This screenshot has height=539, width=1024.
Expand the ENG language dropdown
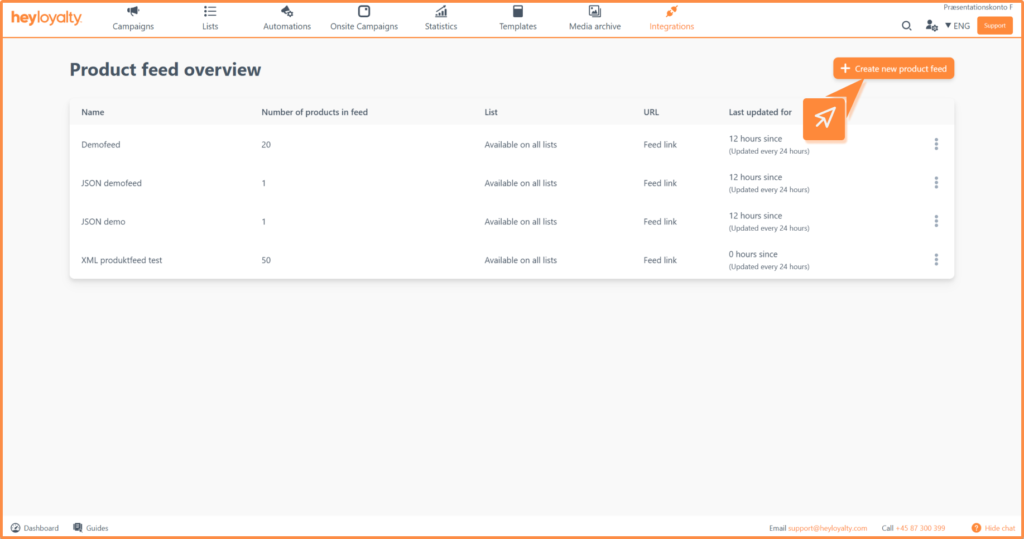point(957,26)
